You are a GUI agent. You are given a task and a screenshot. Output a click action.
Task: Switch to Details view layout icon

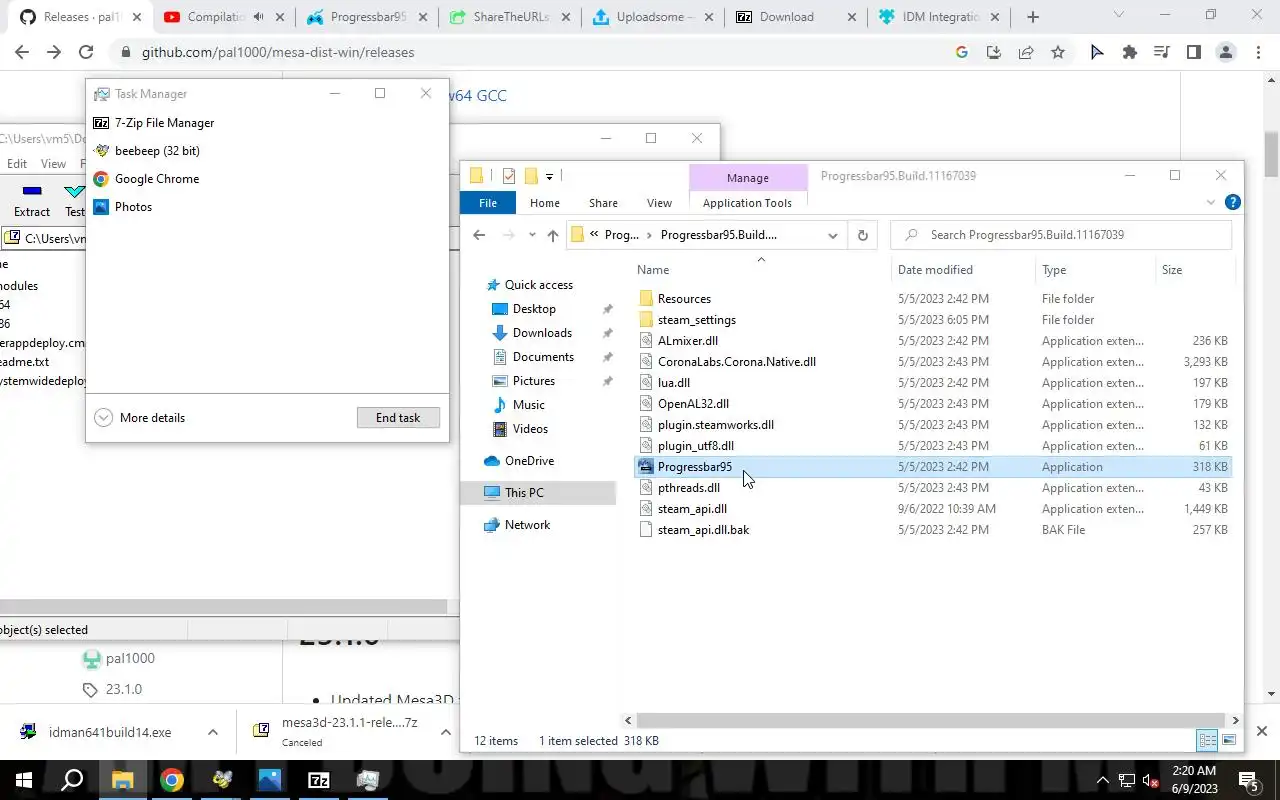pyautogui.click(x=1207, y=741)
